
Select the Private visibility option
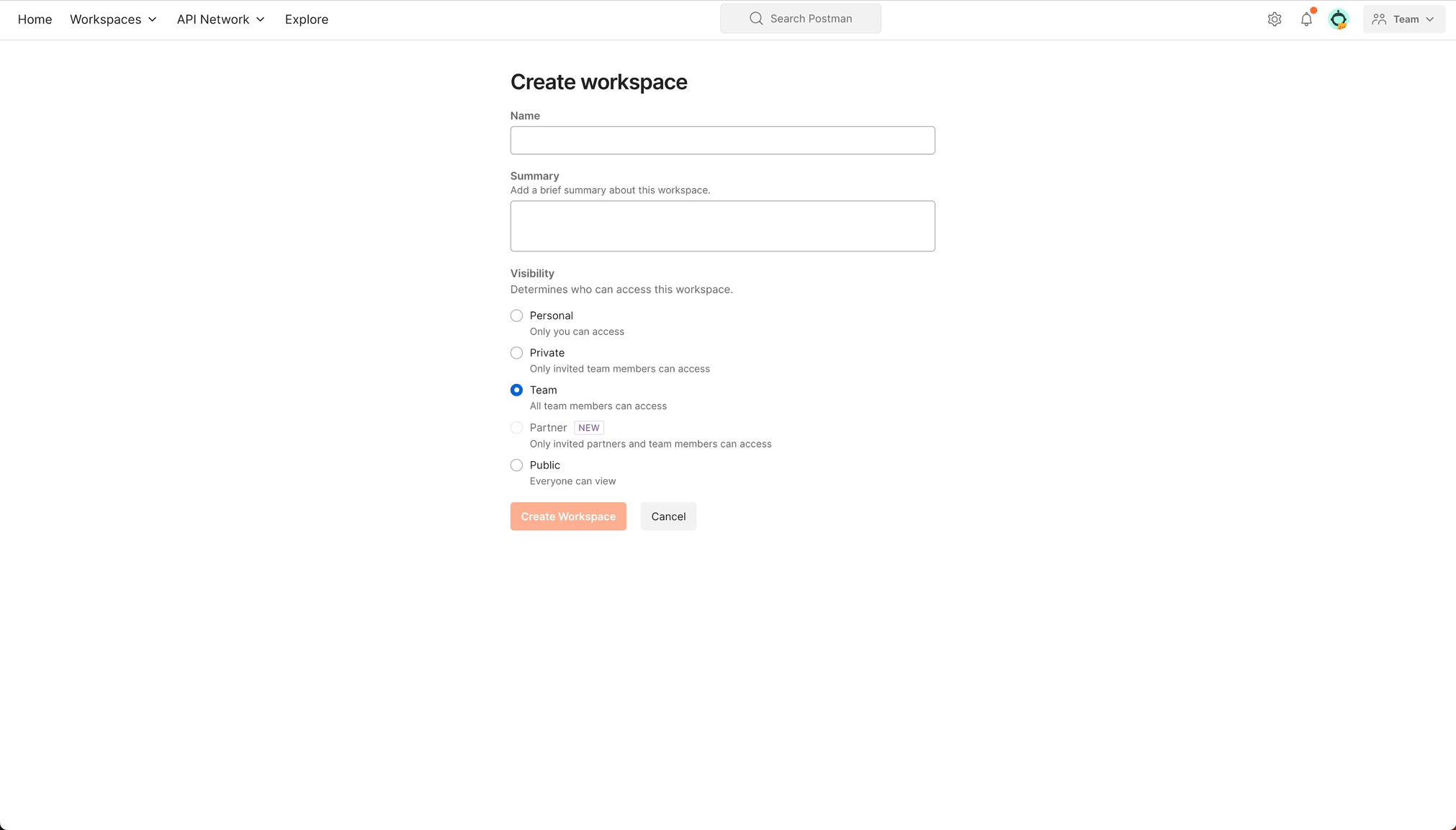pyautogui.click(x=516, y=352)
